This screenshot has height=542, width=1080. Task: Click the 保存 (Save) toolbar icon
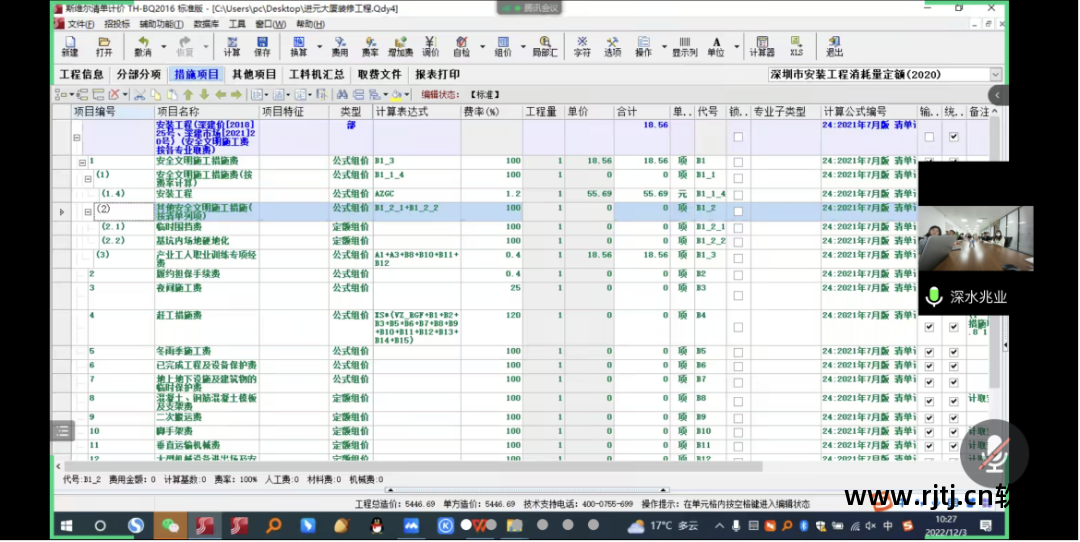pos(262,46)
